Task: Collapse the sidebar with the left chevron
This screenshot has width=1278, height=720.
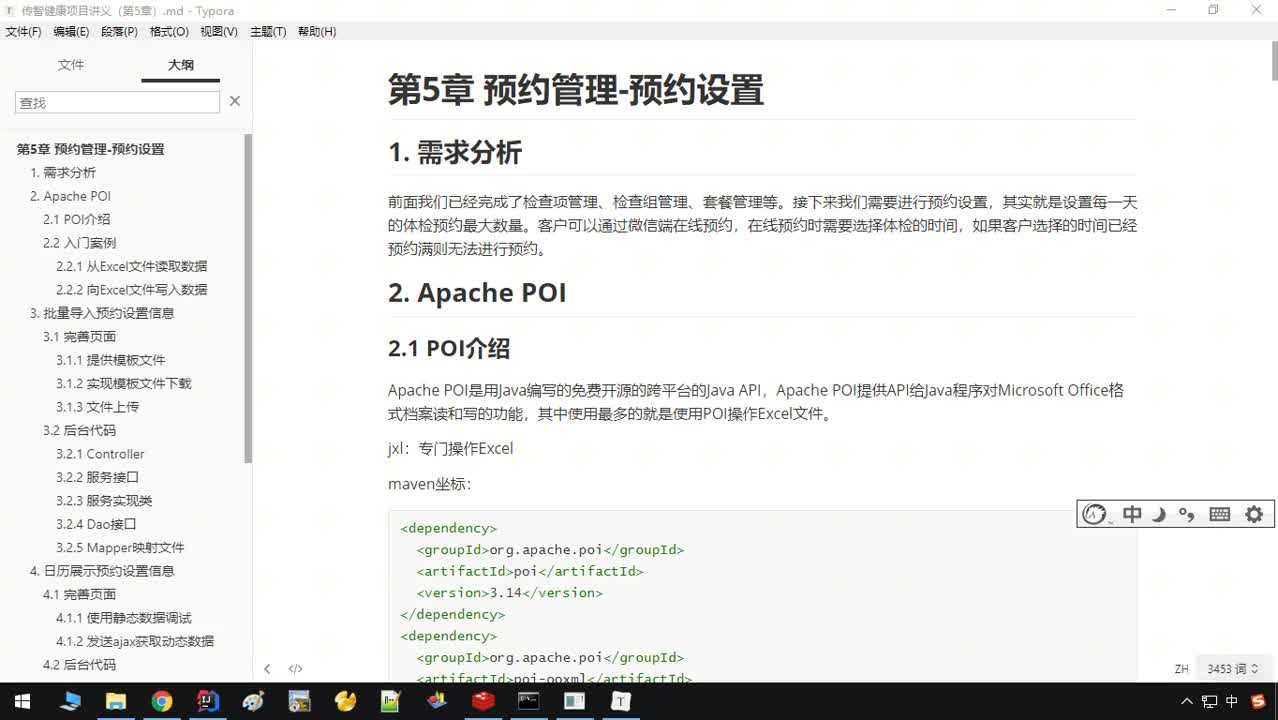Action: click(267, 669)
